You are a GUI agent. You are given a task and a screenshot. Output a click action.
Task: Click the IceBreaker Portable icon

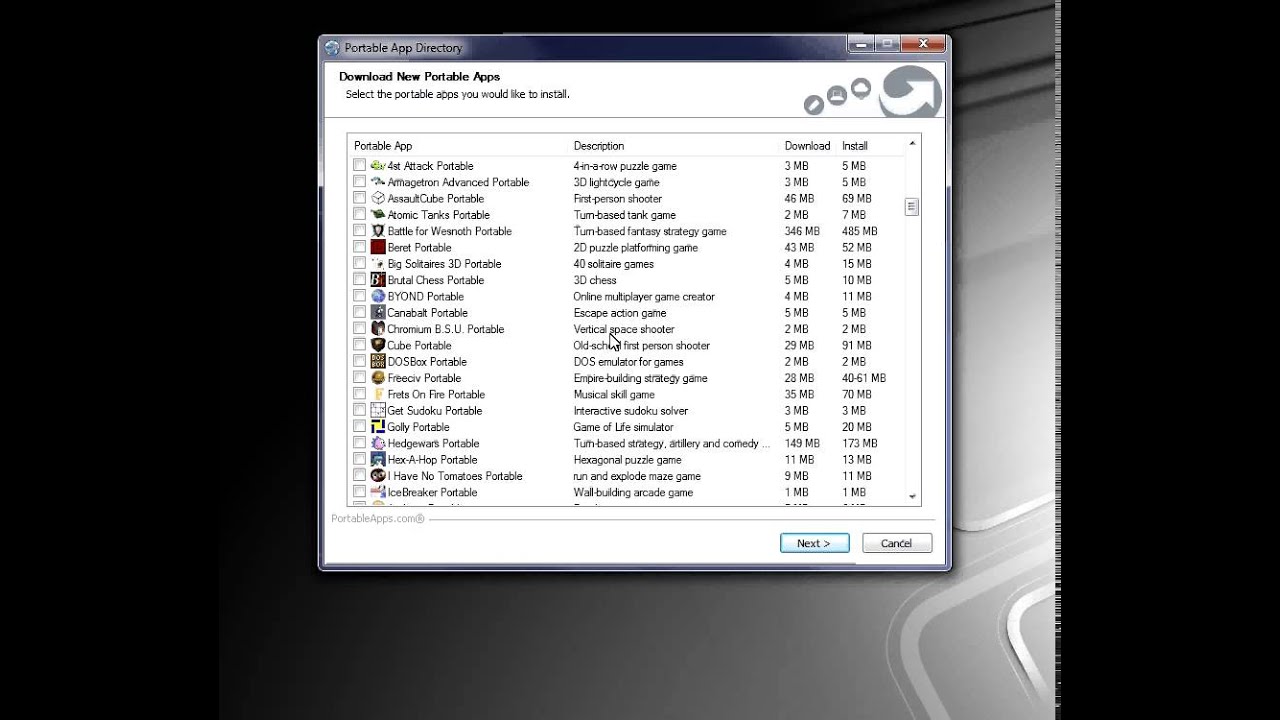[378, 492]
